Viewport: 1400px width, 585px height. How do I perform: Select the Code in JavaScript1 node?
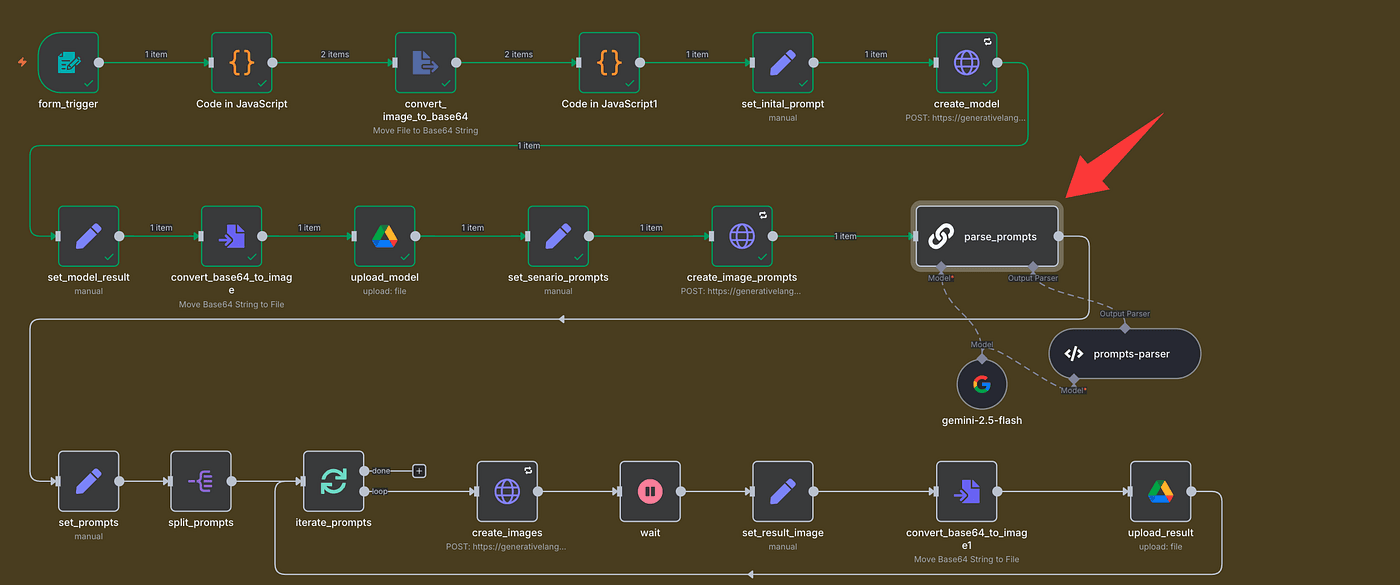609,63
